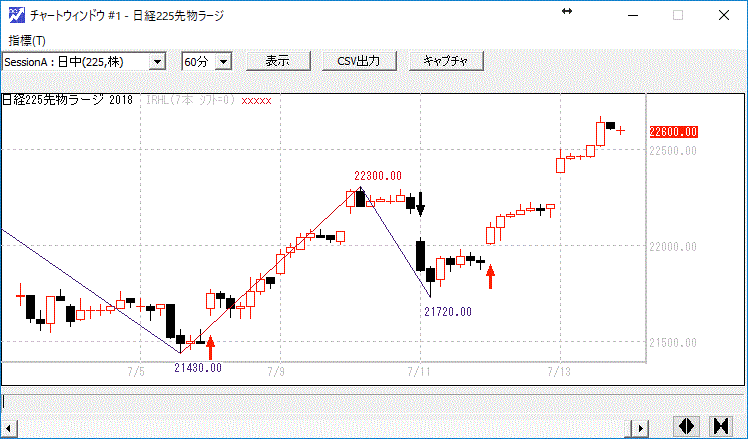
Task: Click the IRHL(7本 シフト=0) indicator label
Action: tap(190, 101)
